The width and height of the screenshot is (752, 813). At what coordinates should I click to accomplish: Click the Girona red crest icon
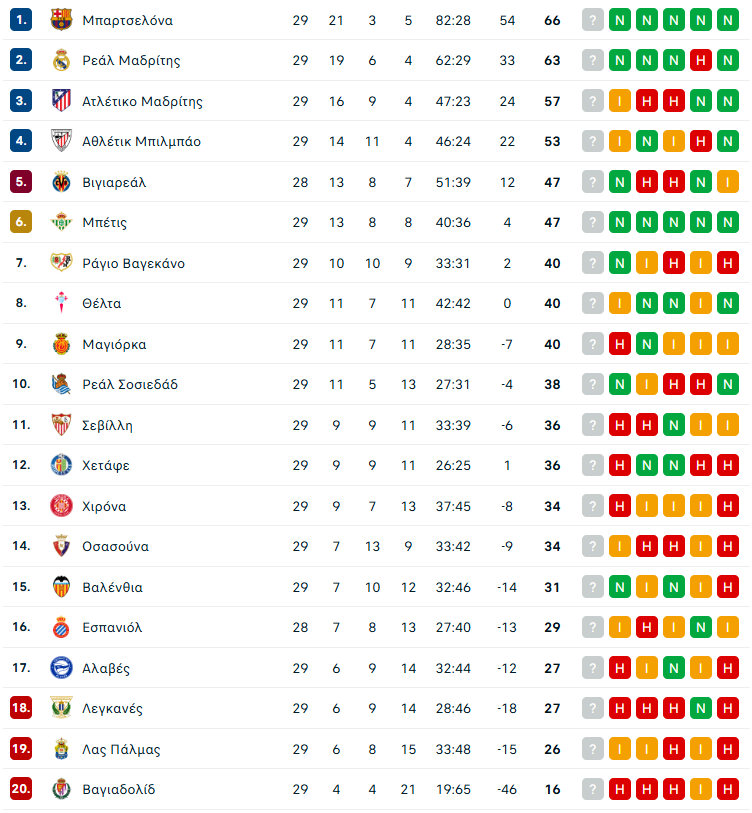61,506
